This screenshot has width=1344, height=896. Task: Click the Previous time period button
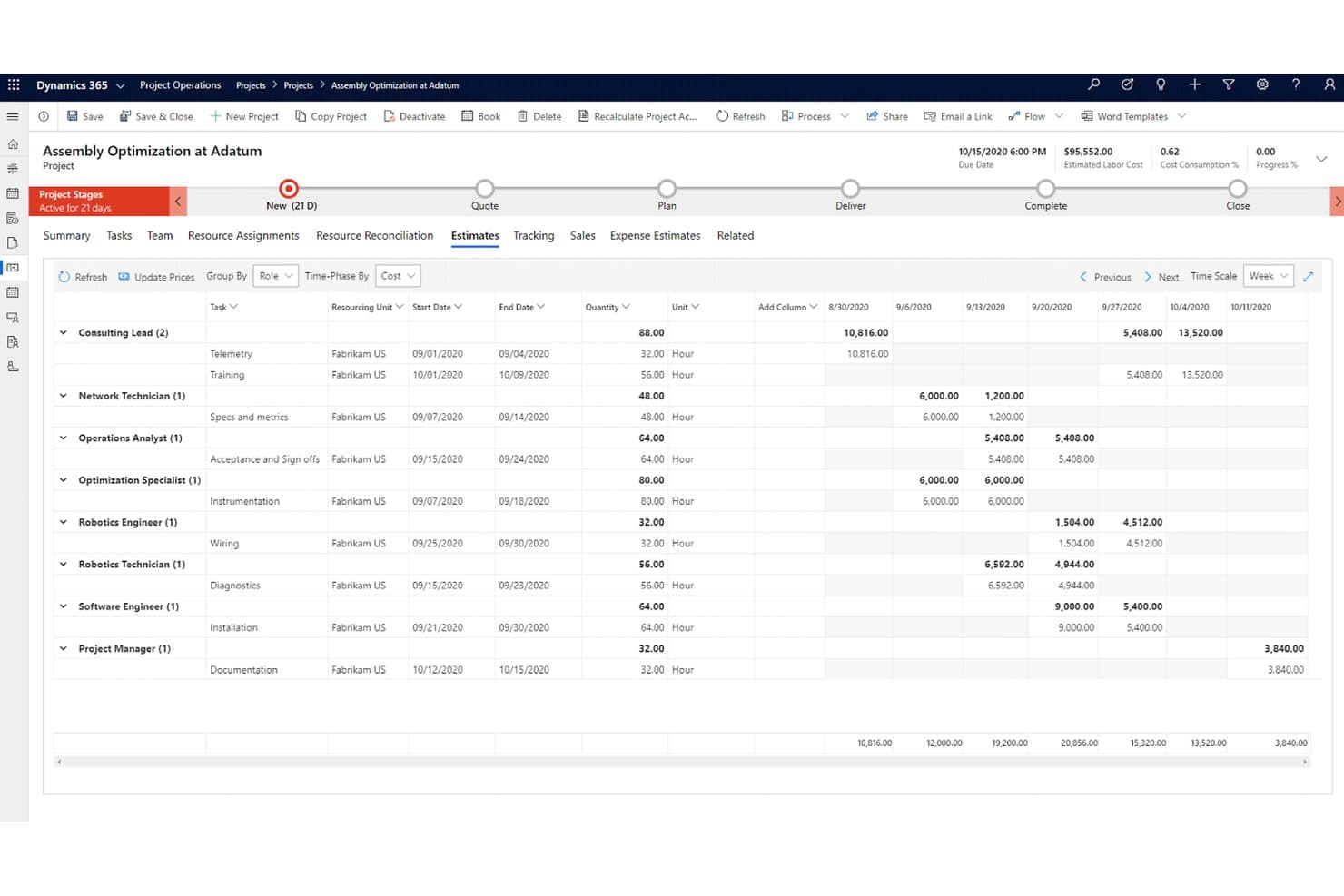point(1105,277)
